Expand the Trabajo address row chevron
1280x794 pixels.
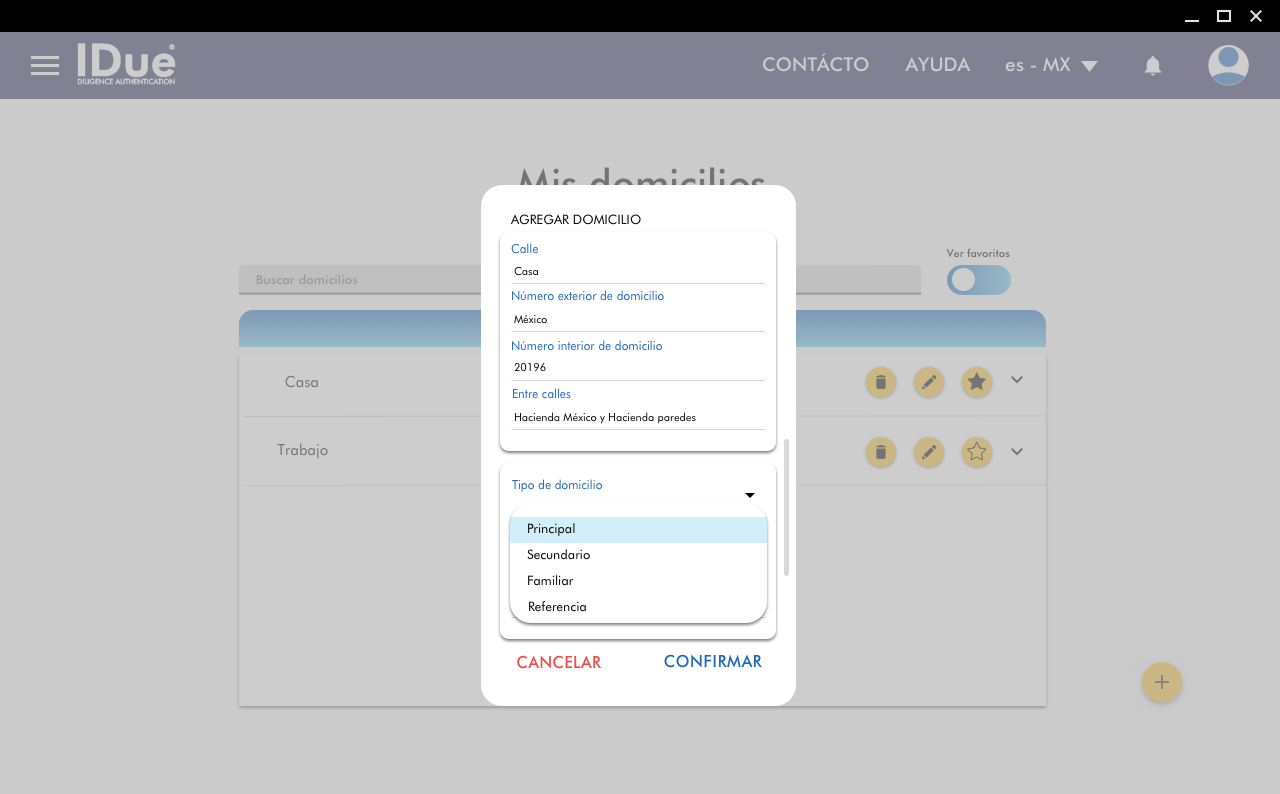pos(1017,452)
